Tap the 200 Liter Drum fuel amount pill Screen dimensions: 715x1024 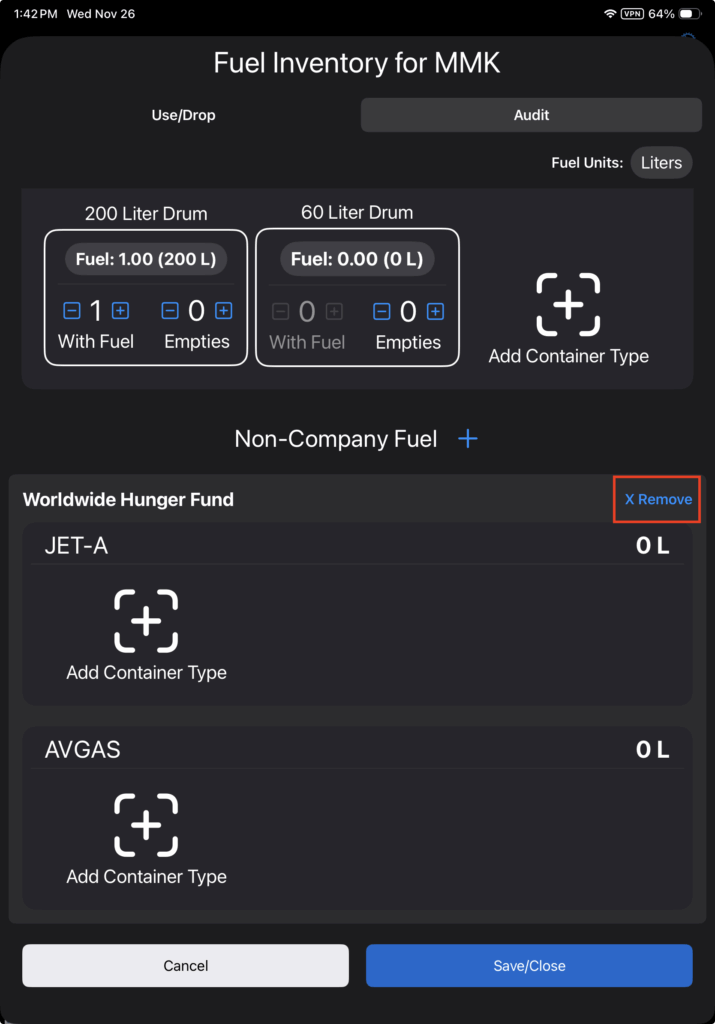[146, 259]
